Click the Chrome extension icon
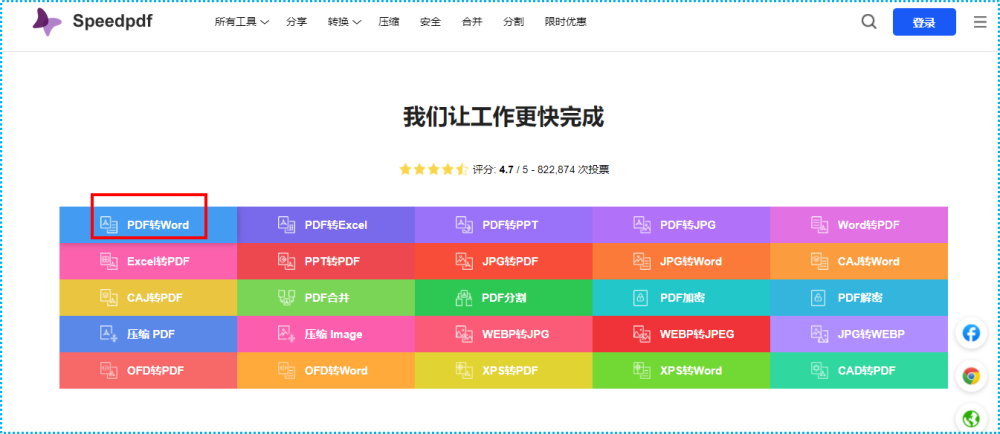Screen dimensions: 1000x434 (x=971, y=376)
